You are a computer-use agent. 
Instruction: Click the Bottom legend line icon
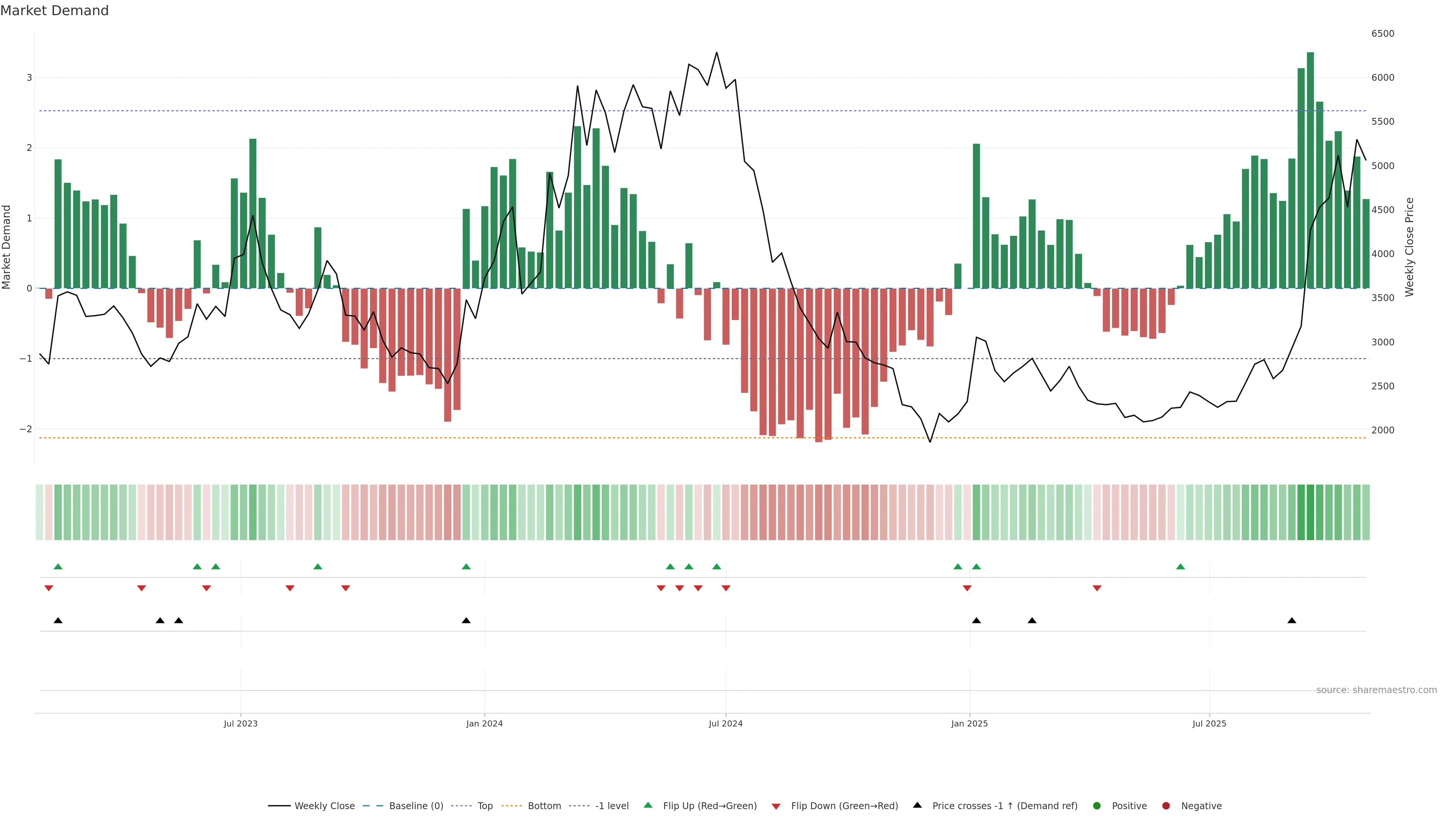click(x=511, y=806)
